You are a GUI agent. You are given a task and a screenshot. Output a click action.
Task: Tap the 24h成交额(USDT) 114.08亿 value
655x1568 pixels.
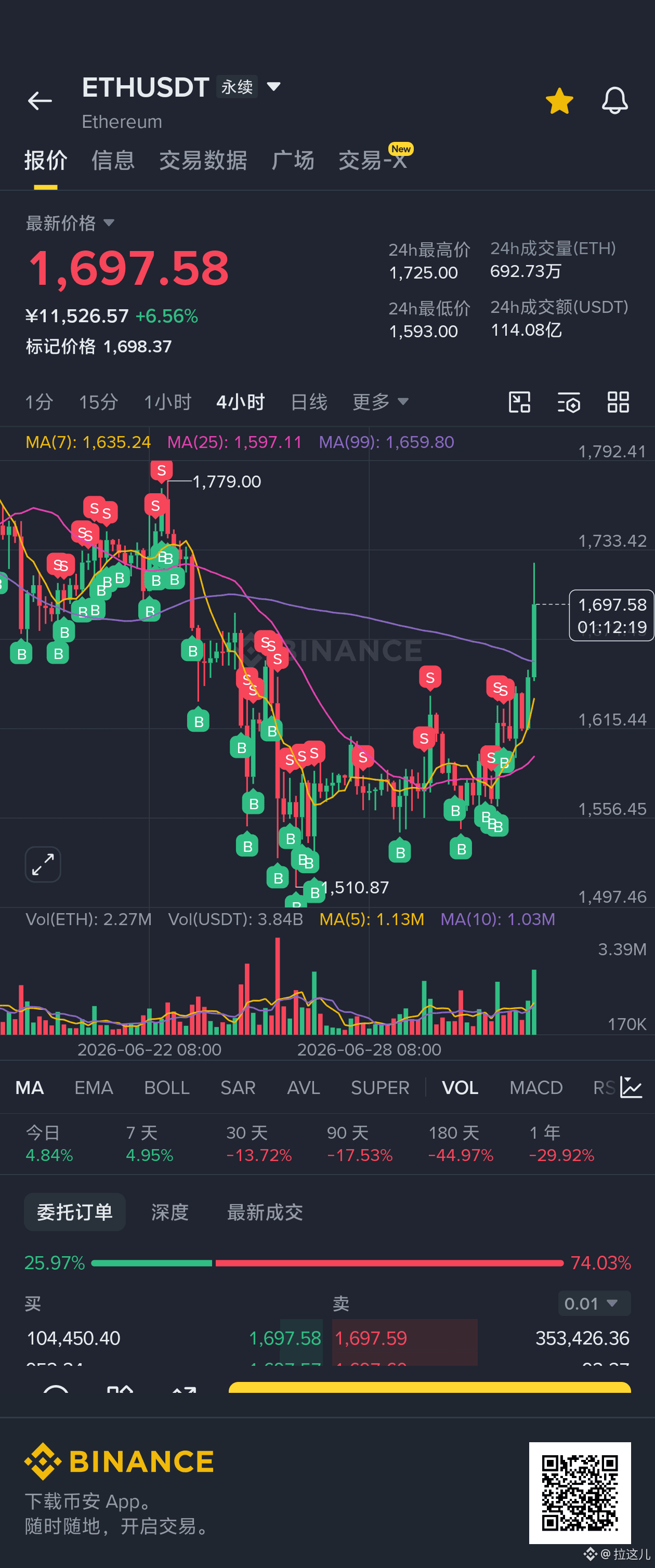526,330
